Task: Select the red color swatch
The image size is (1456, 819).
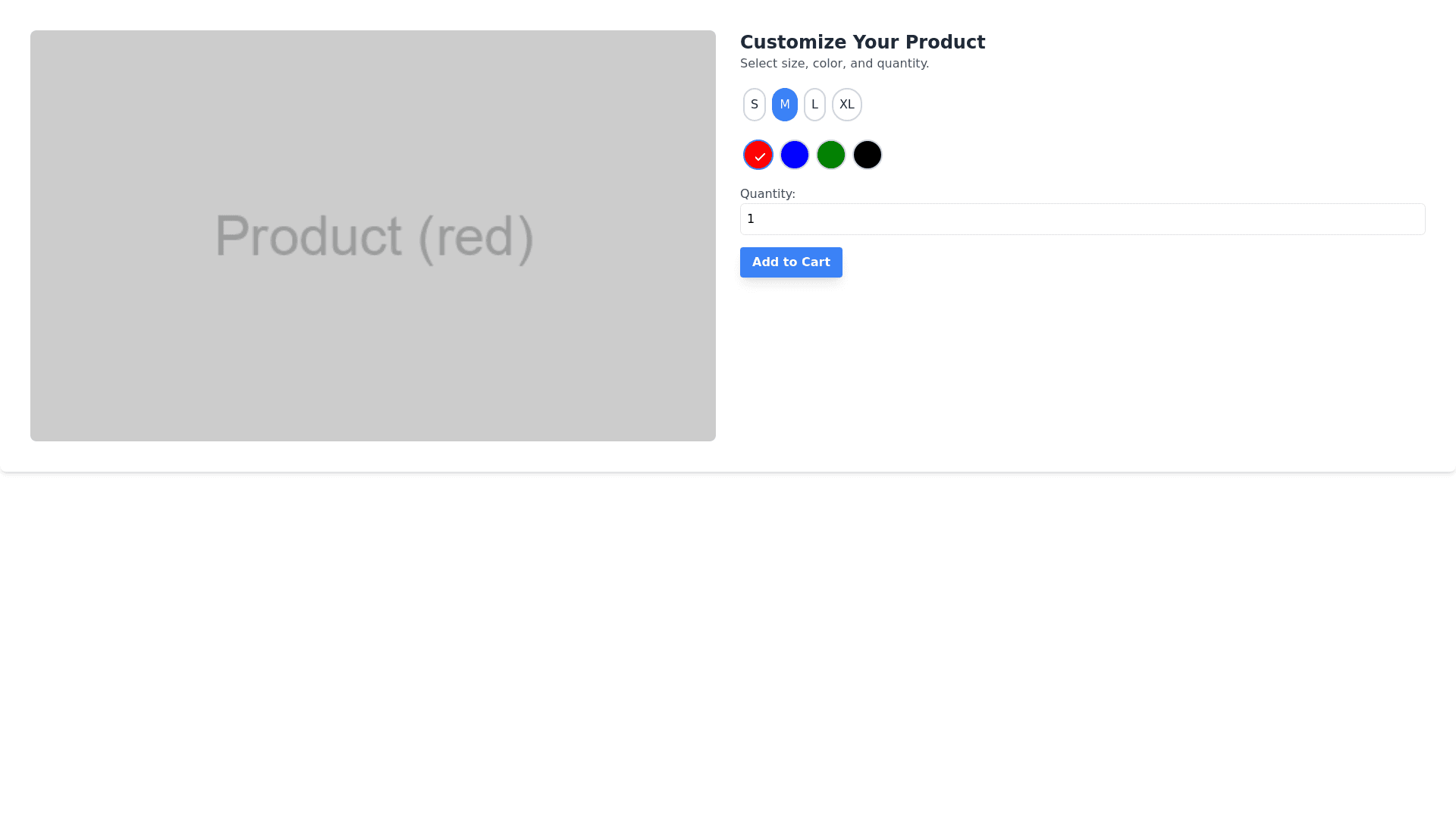Action: click(x=758, y=155)
